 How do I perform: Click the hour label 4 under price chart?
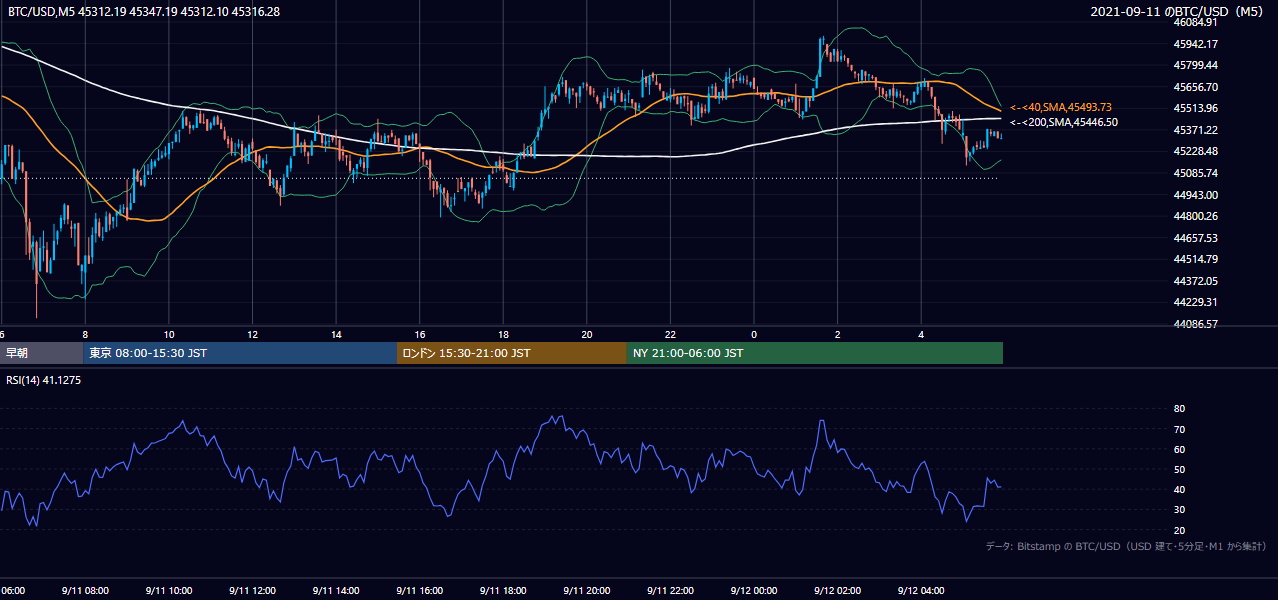tap(921, 334)
